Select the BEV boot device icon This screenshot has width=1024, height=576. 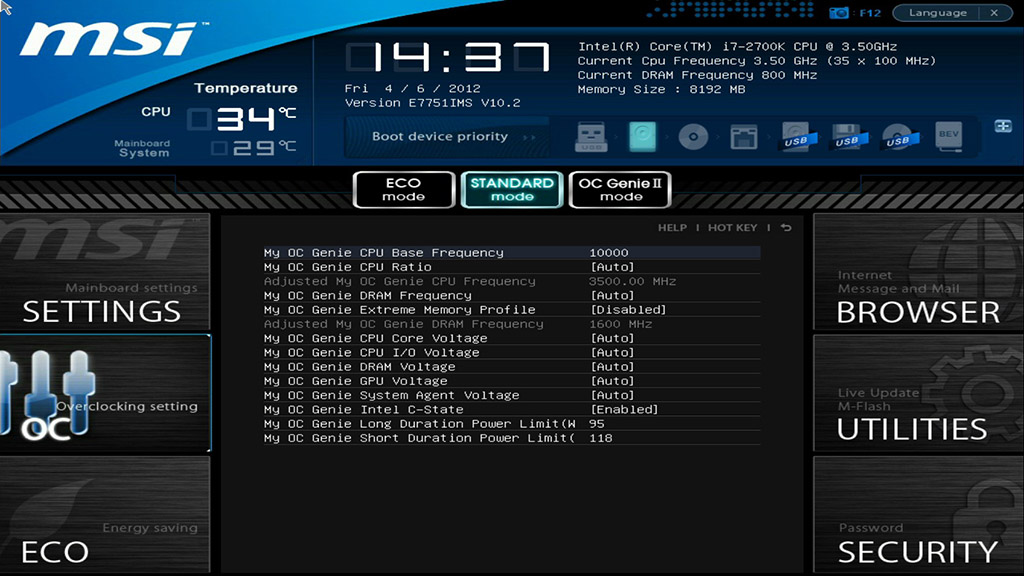pyautogui.click(x=949, y=137)
